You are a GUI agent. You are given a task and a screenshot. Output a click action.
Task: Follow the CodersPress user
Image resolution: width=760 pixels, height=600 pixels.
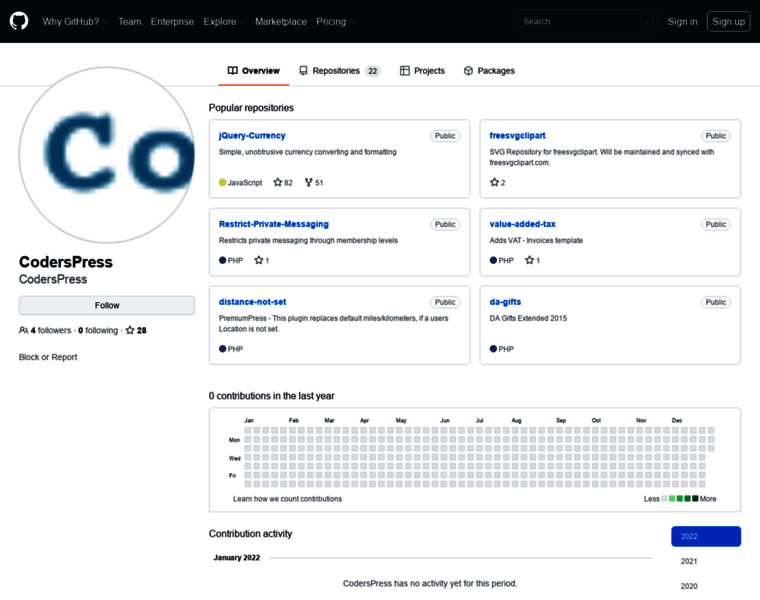pyautogui.click(x=107, y=305)
